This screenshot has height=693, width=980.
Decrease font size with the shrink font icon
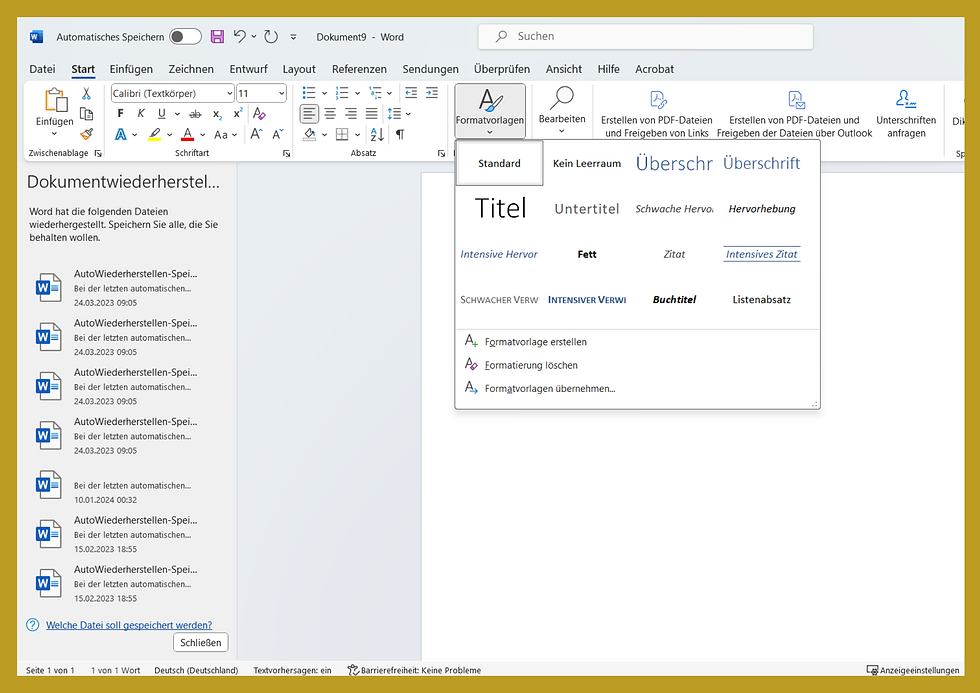[277, 134]
